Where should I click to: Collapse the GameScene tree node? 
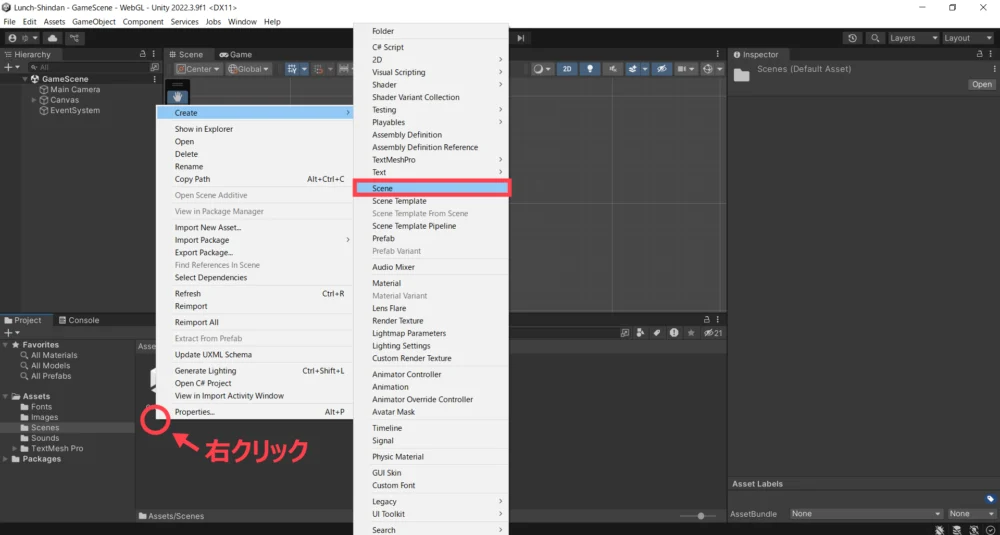(x=25, y=79)
